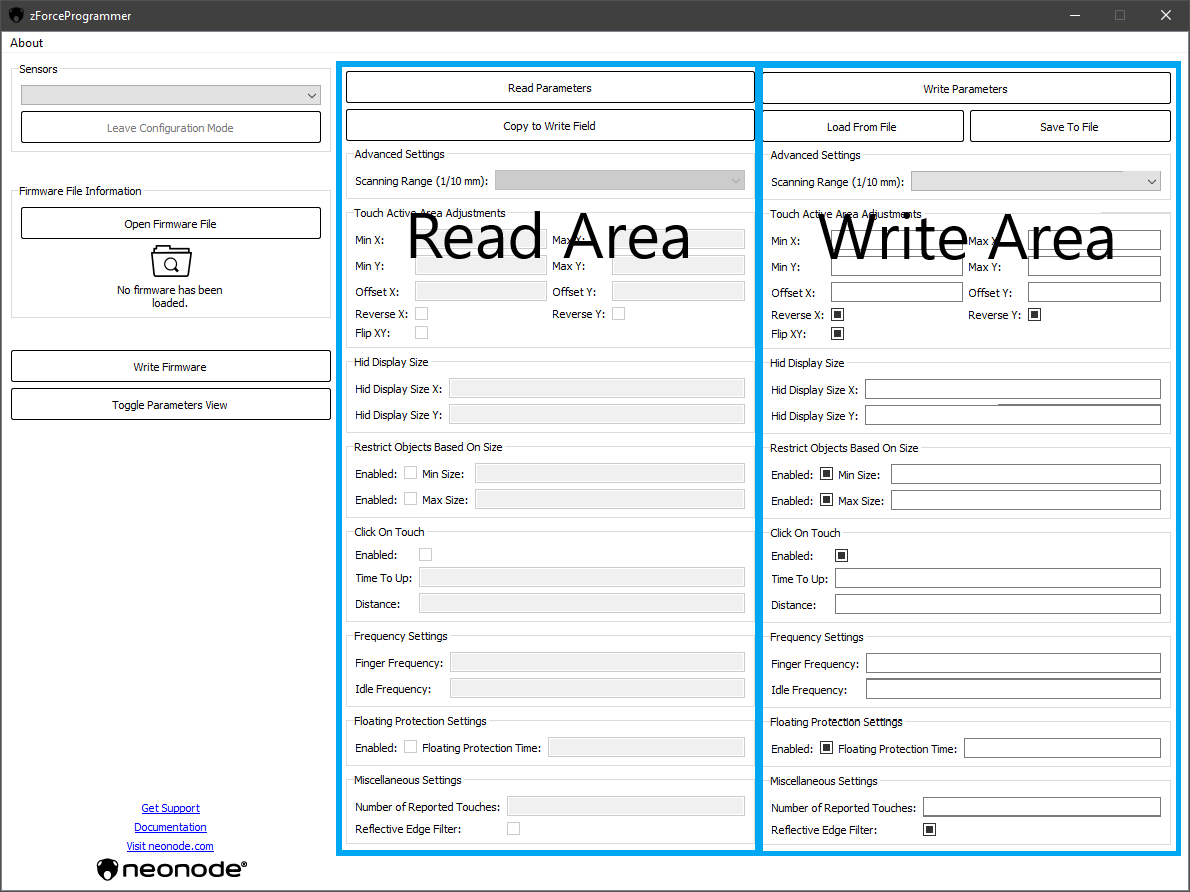
Task: Open the Sensors dropdown list
Action: [171, 95]
